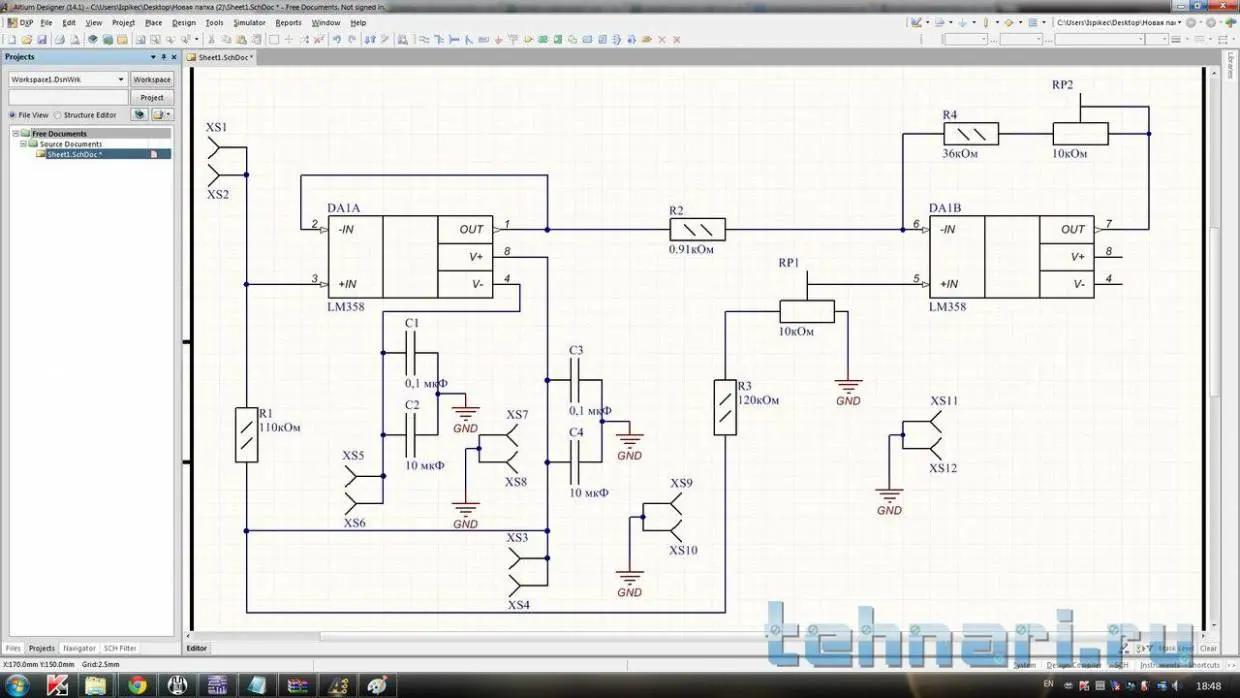
Task: Click the Workspace button
Action: [x=152, y=79]
